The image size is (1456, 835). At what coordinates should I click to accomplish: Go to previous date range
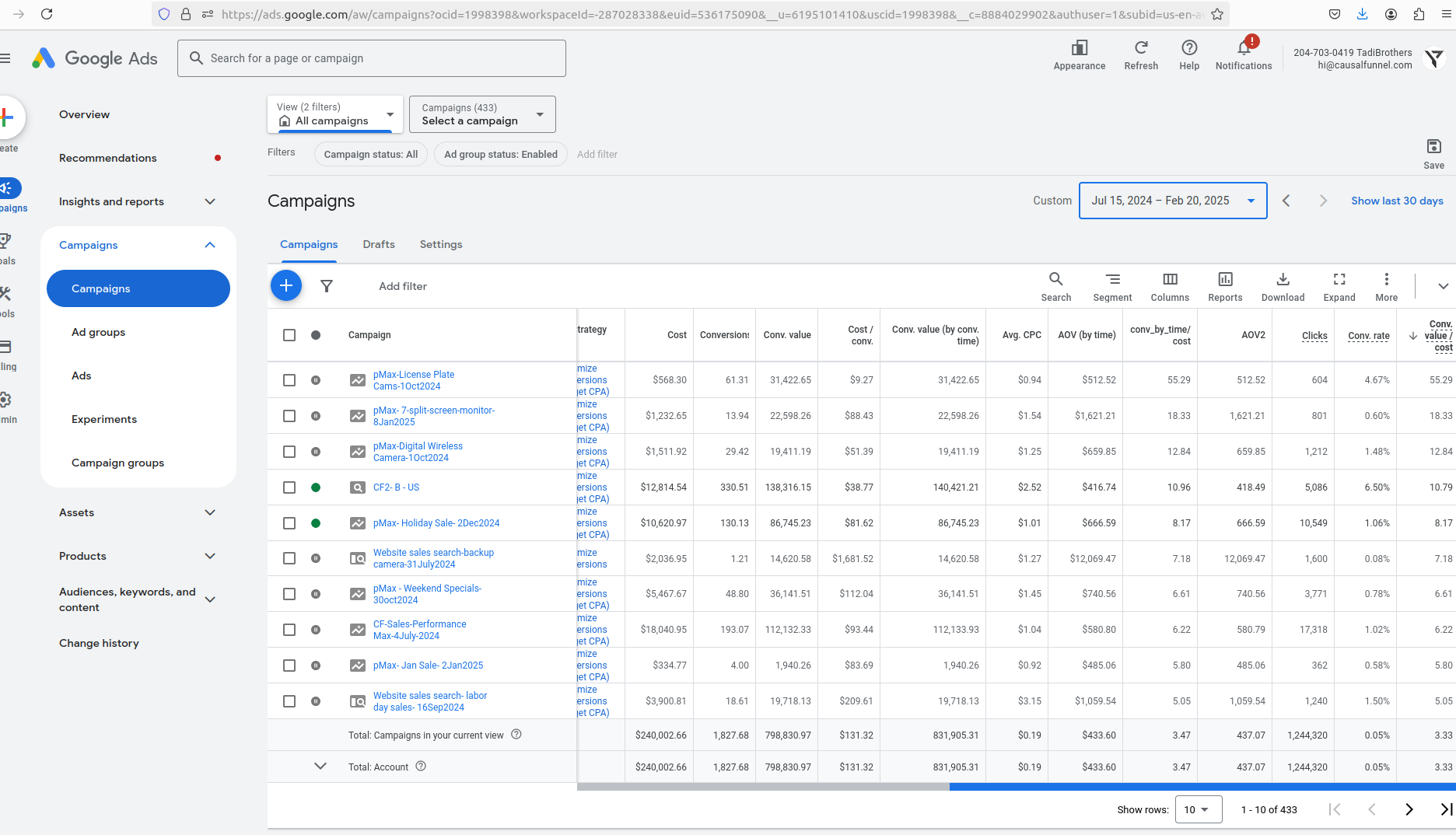1286,201
